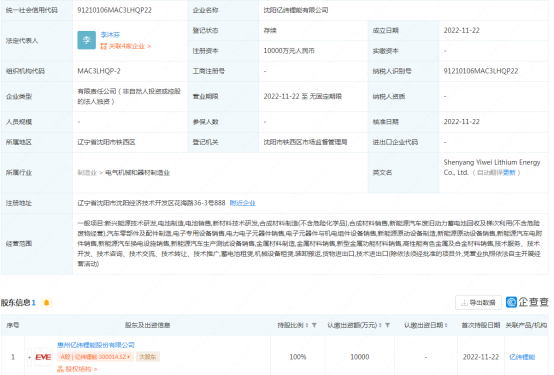Click region value 辽宁省沈阳市铁西区
Screen dimensions: 554x375
coord(106,142)
